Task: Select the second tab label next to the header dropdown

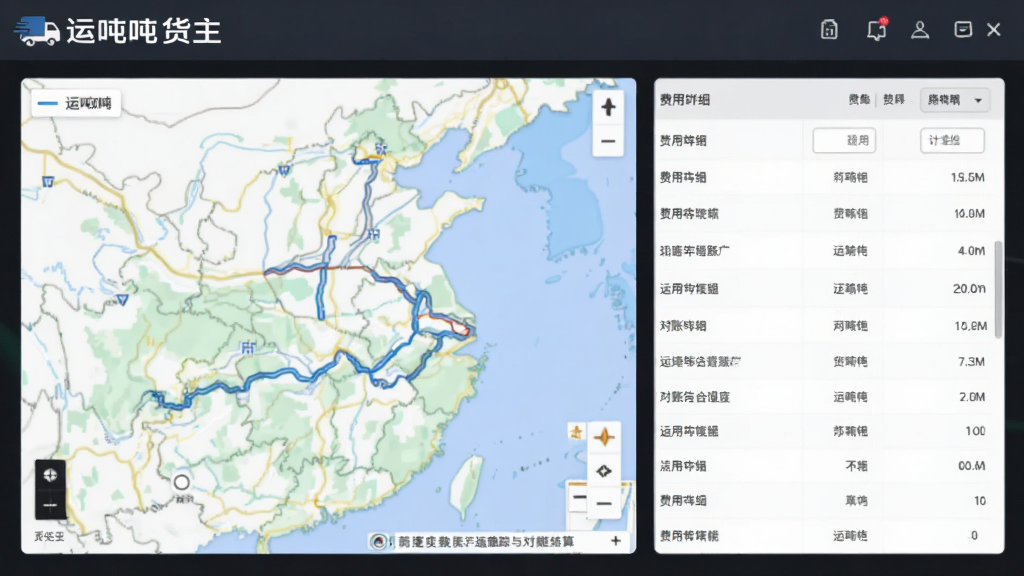Action: click(894, 99)
